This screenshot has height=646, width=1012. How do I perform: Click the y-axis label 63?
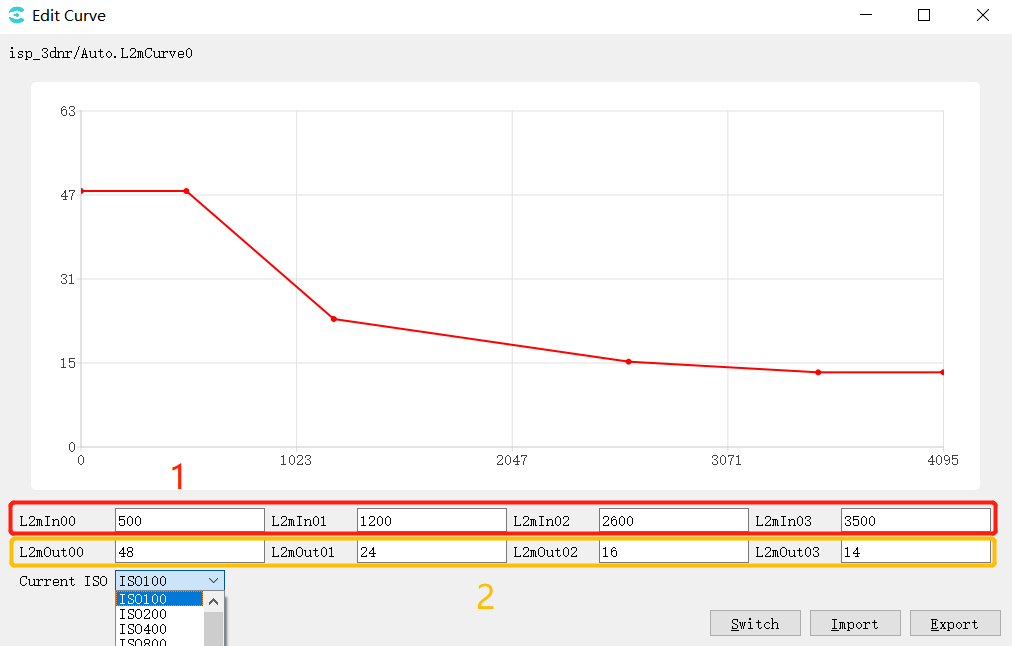tap(68, 111)
